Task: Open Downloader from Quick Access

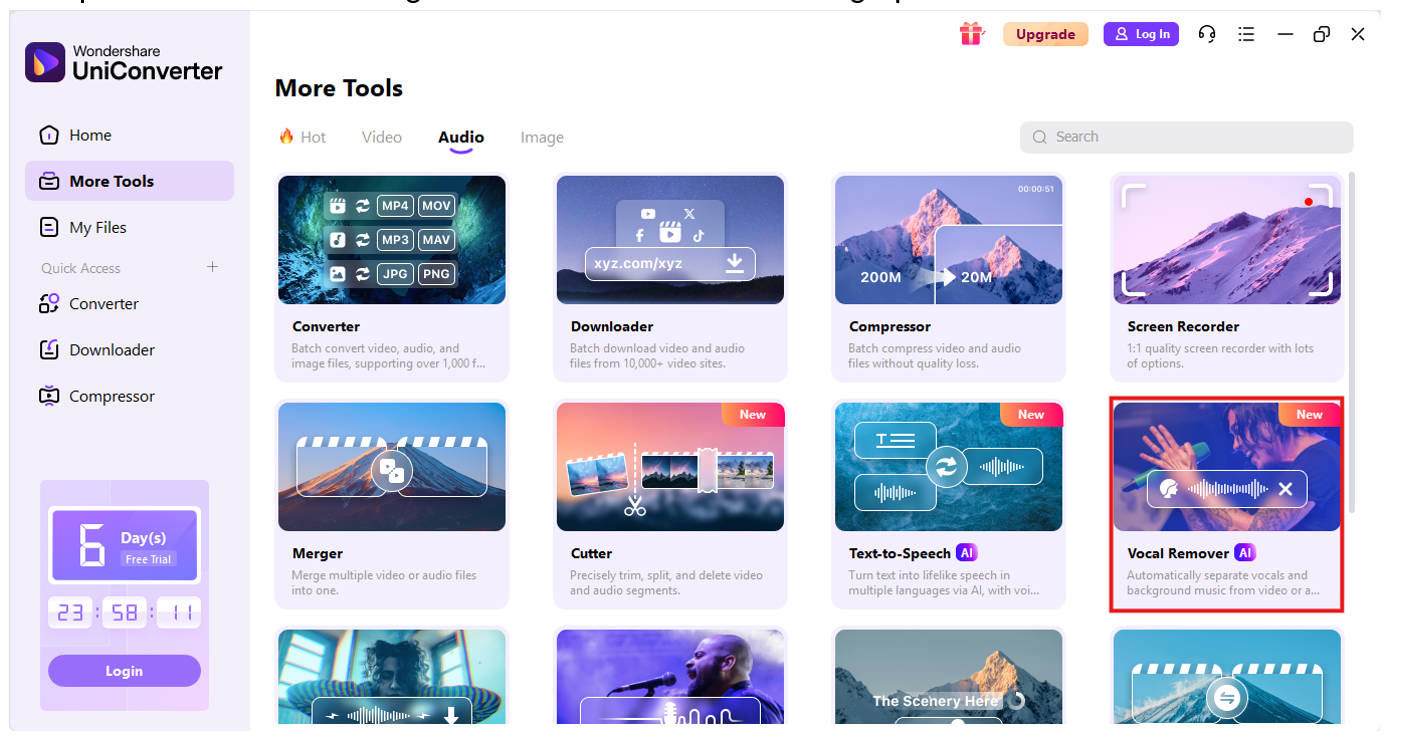Action: [x=130, y=349]
